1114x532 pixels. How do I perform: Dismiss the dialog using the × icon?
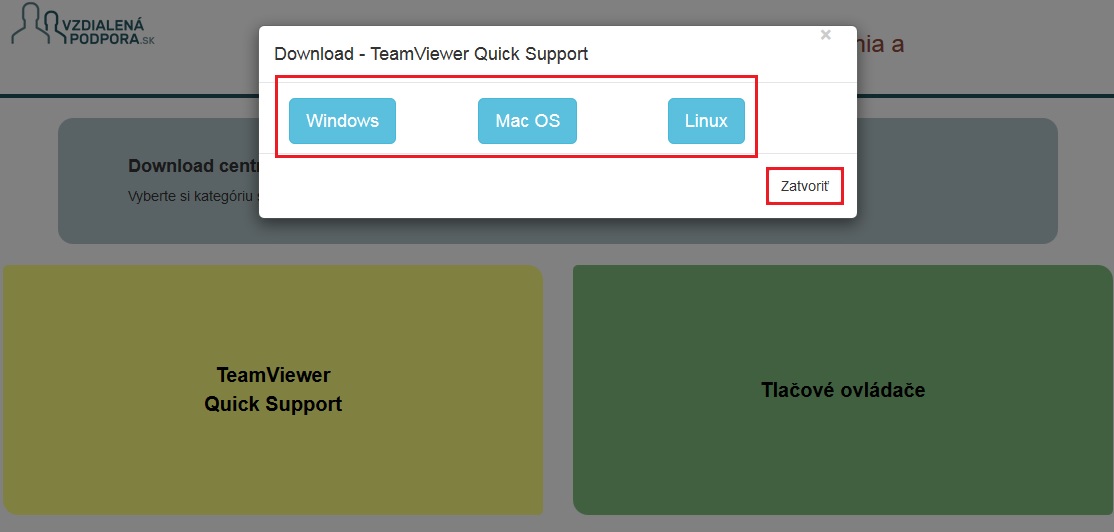click(x=825, y=35)
